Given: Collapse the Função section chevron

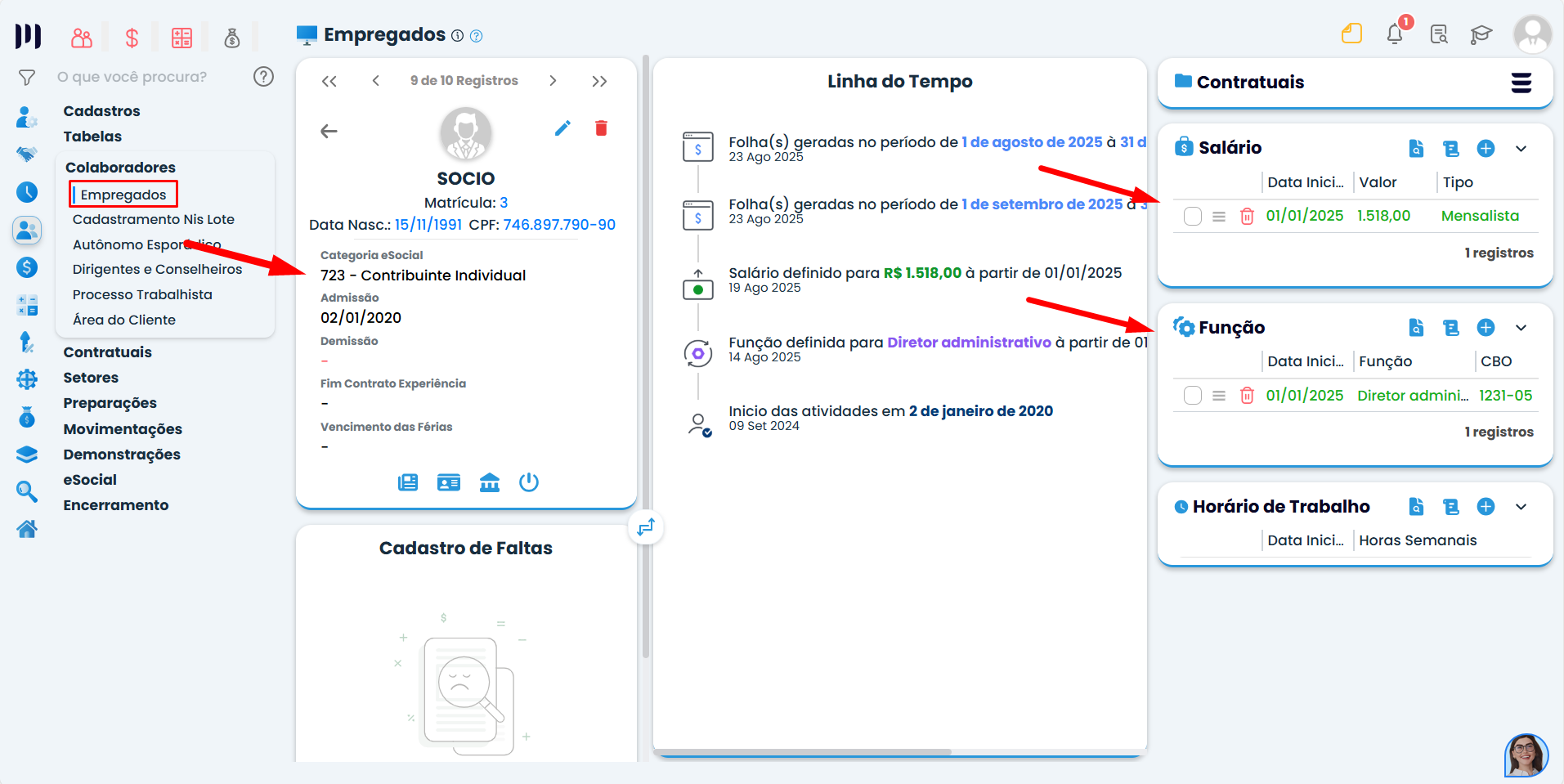Looking at the screenshot, I should pyautogui.click(x=1521, y=328).
